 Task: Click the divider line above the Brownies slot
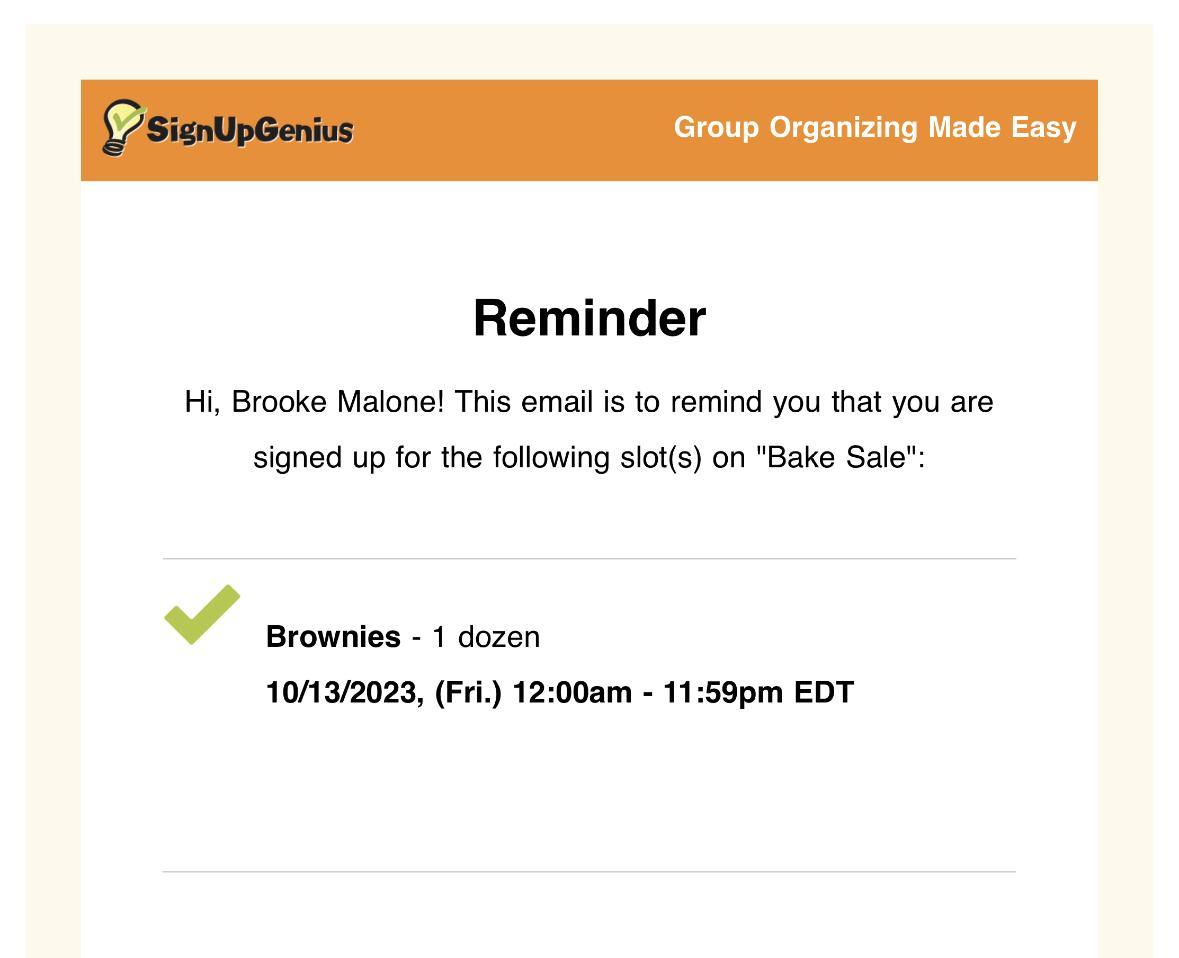tap(589, 559)
